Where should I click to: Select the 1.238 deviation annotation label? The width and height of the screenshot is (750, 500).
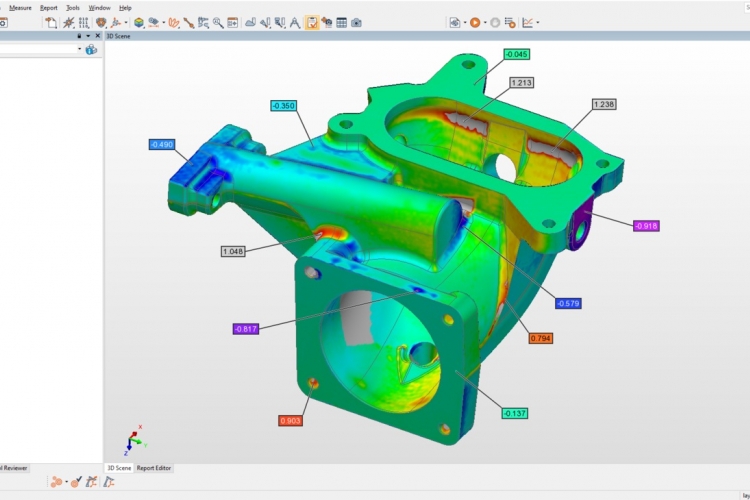pos(604,104)
